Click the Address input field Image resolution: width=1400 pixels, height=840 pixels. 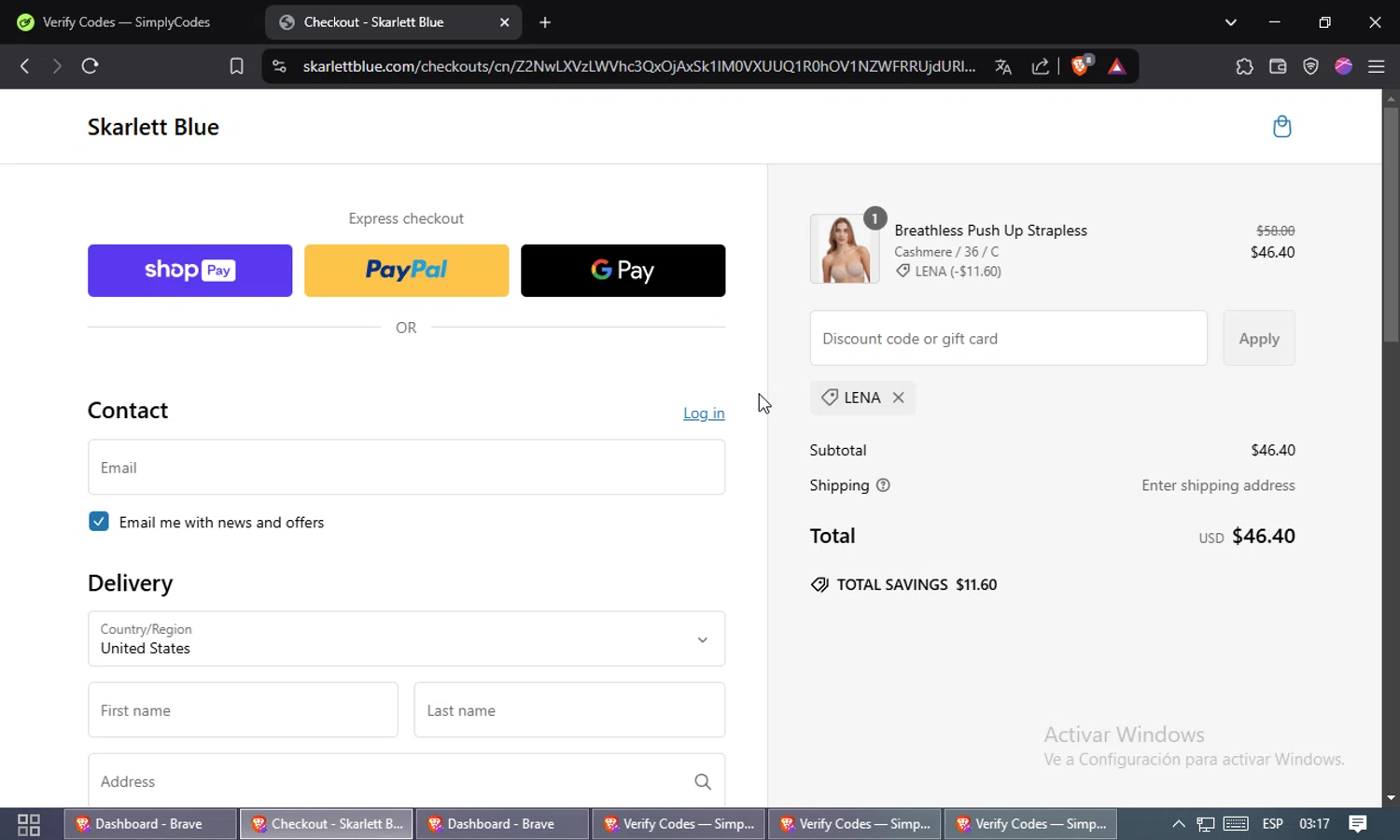(406, 781)
